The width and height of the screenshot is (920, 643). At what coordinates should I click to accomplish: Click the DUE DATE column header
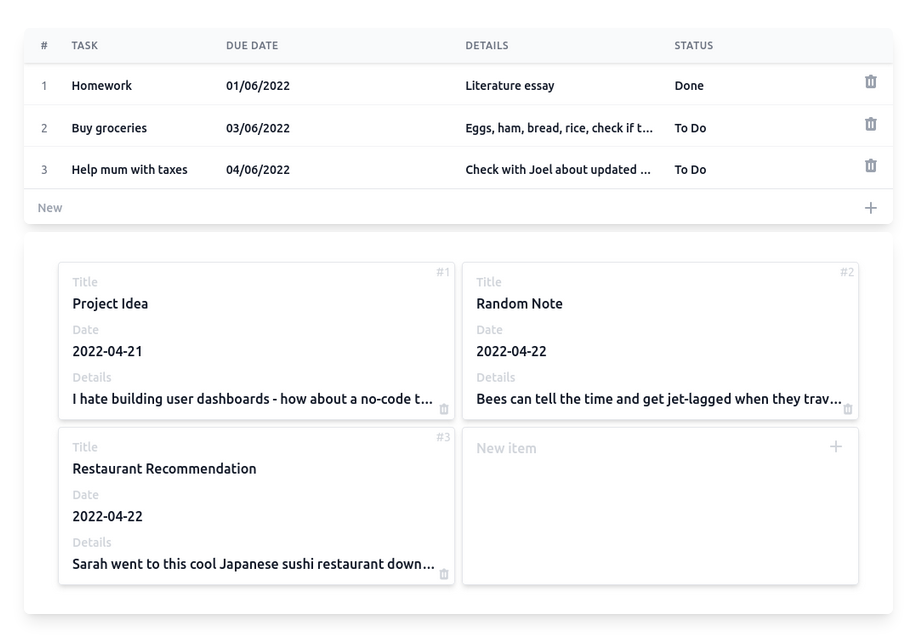coord(252,45)
